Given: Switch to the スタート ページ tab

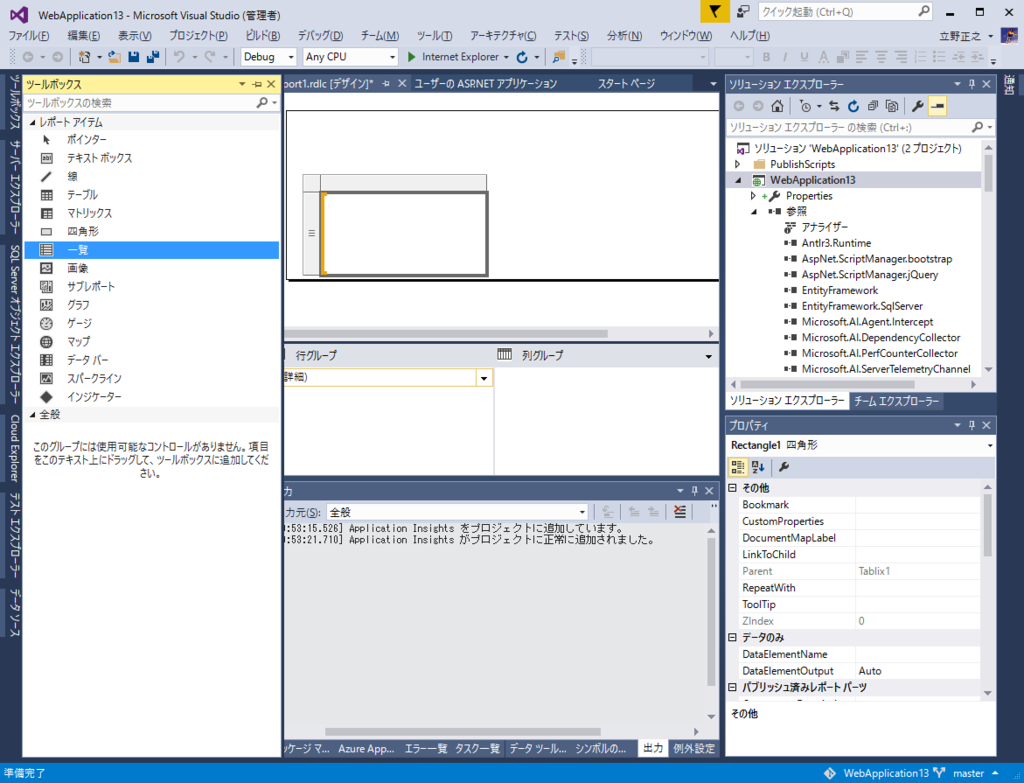Looking at the screenshot, I should (626, 84).
